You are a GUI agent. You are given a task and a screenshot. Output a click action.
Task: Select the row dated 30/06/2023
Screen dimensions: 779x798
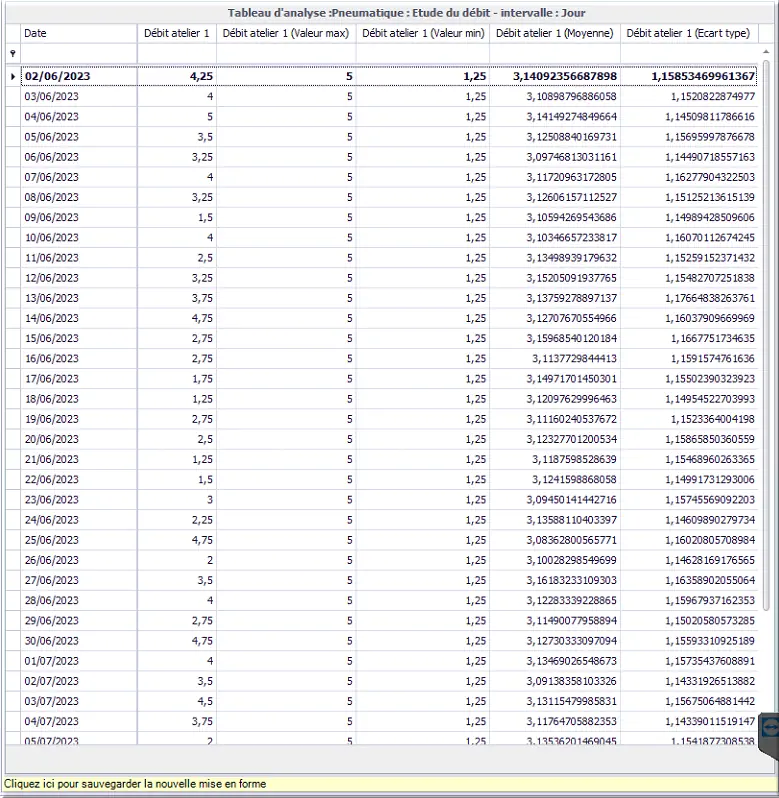point(78,640)
